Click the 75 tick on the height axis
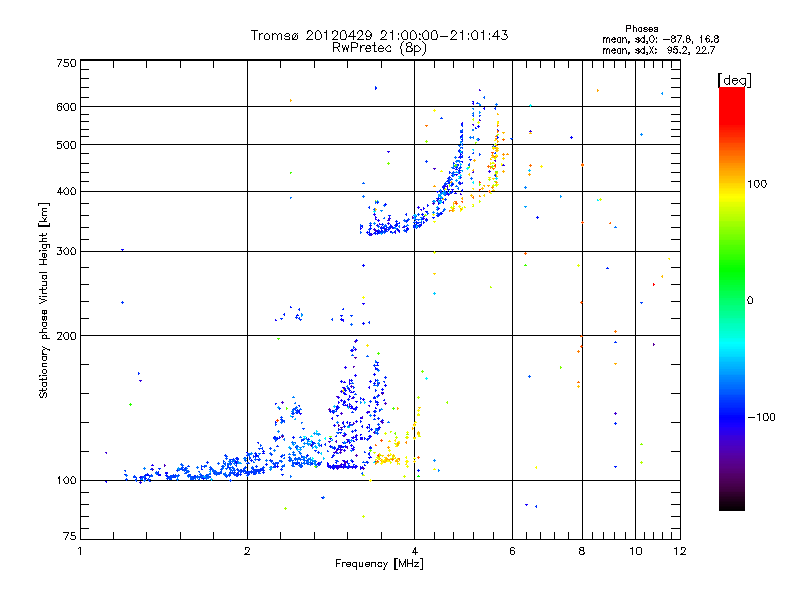 (x=68, y=541)
